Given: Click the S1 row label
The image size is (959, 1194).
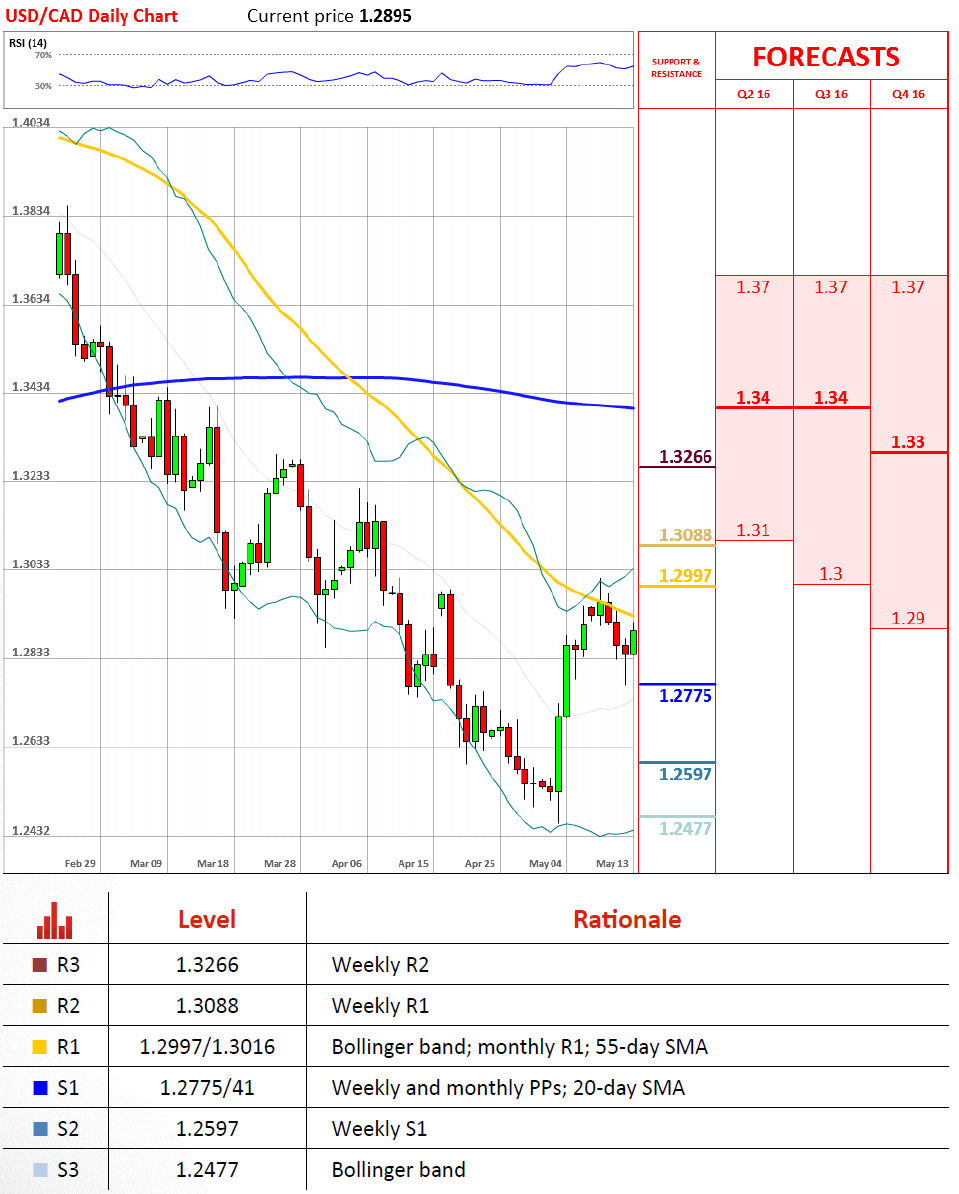Looking at the screenshot, I should (x=69, y=1087).
